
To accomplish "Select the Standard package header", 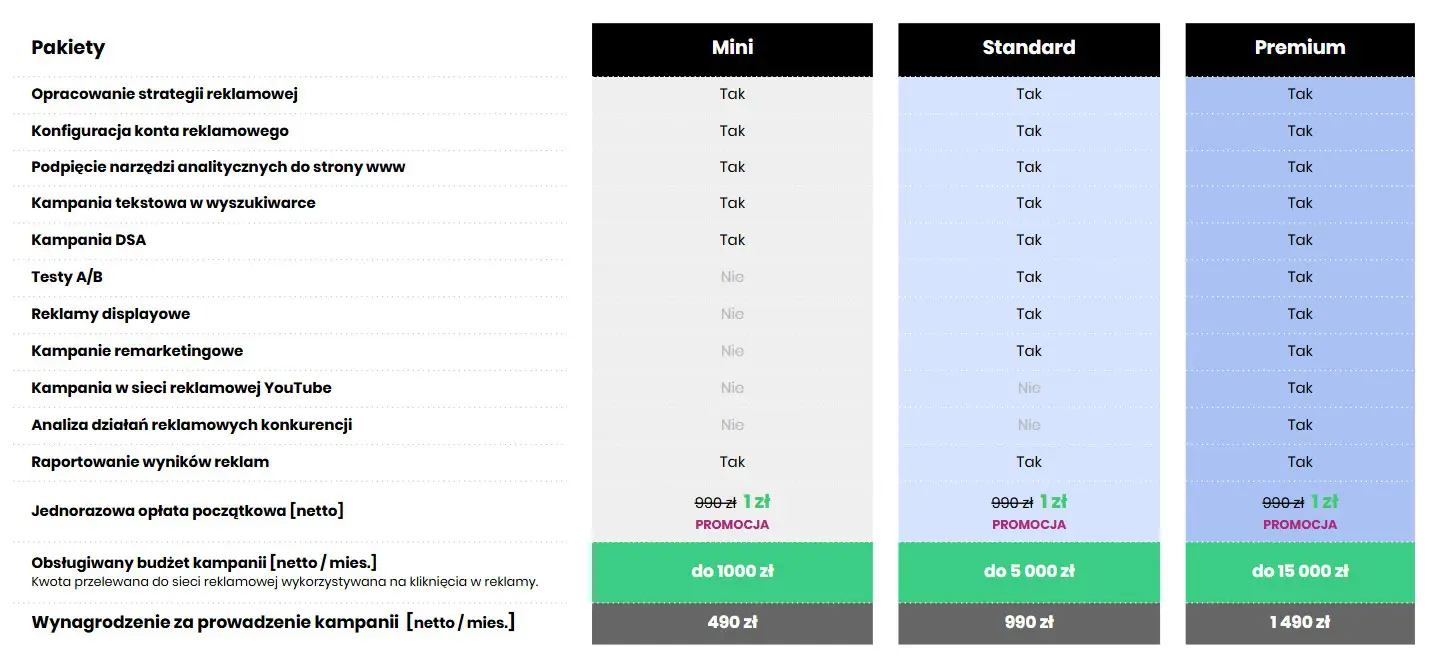I will coord(1028,48).
